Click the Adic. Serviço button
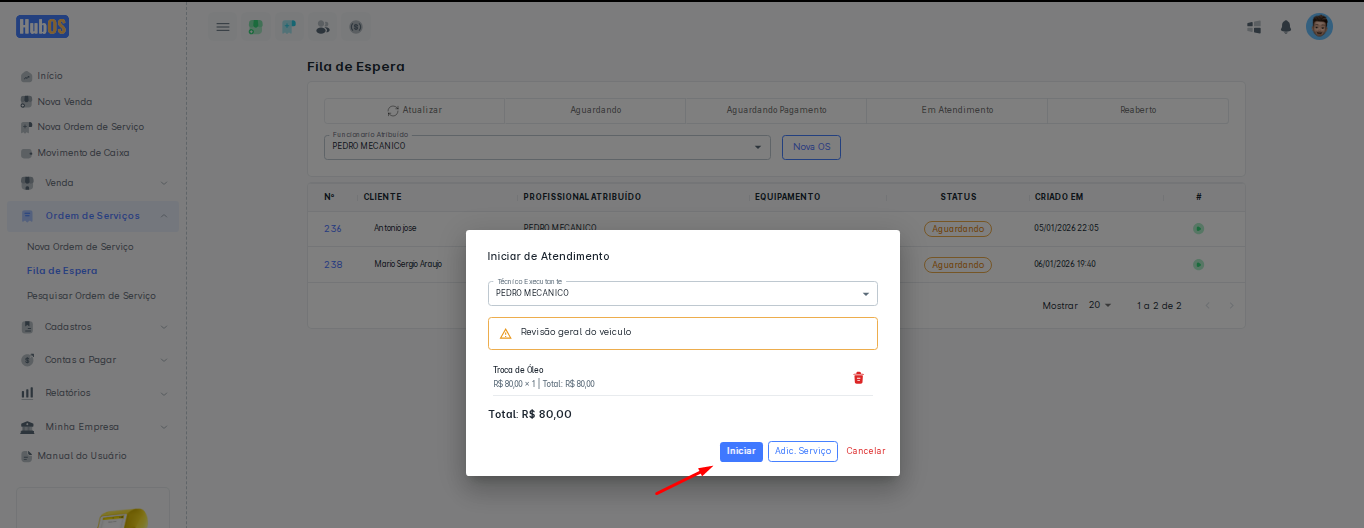Viewport: 1364px width, 528px height. 802,451
